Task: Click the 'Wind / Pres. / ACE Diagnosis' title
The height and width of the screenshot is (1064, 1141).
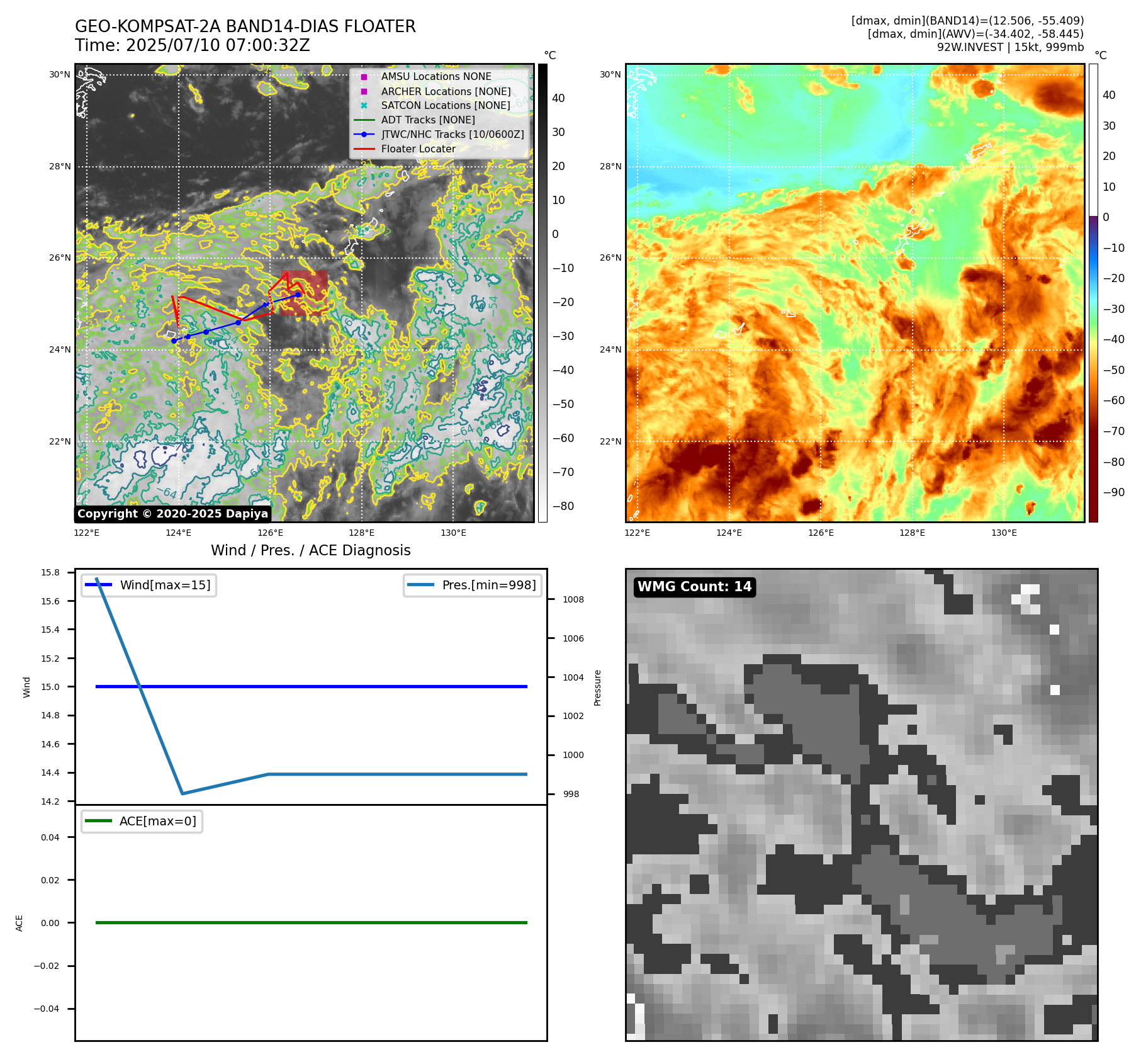Action: 311,550
